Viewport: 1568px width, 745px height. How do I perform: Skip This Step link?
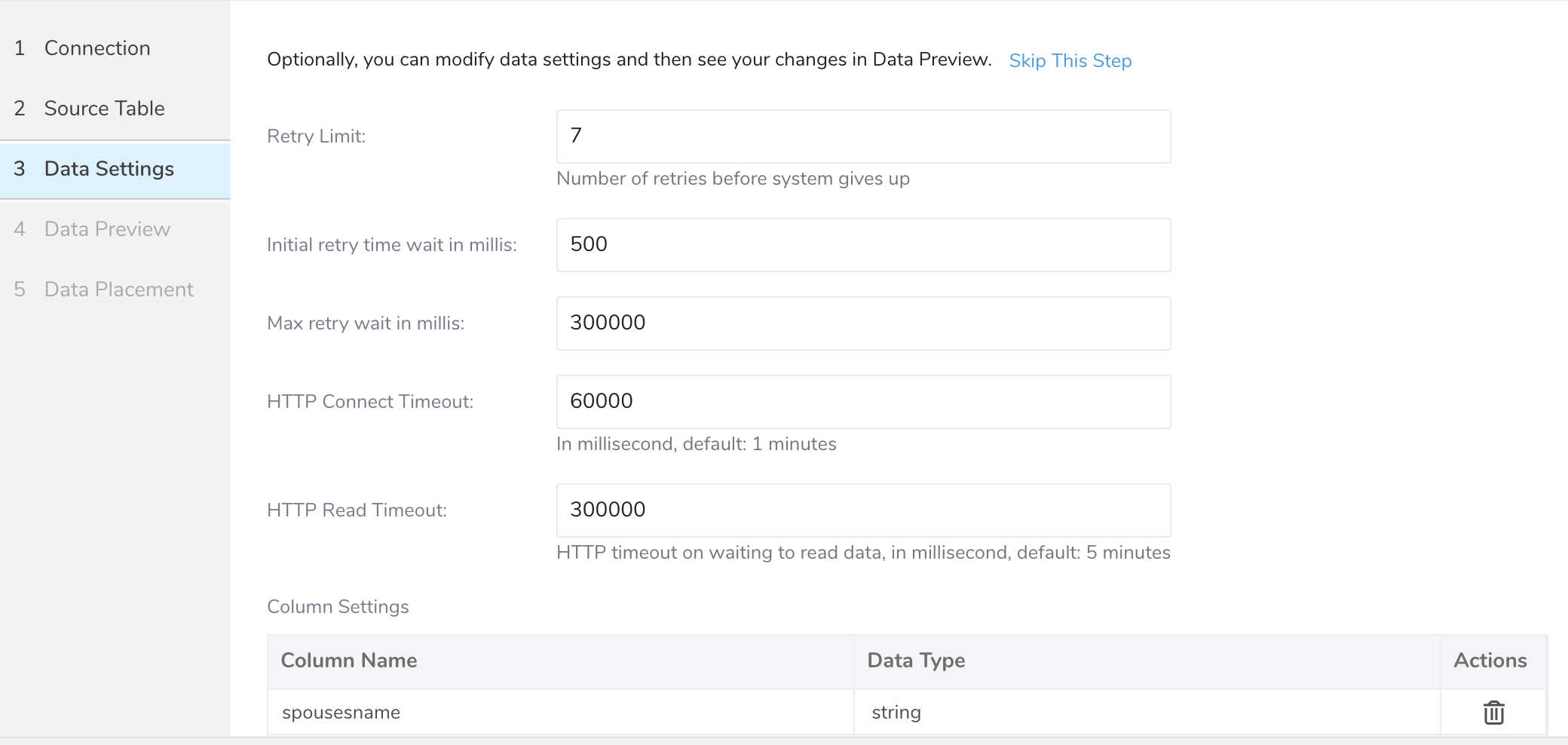1070,60
